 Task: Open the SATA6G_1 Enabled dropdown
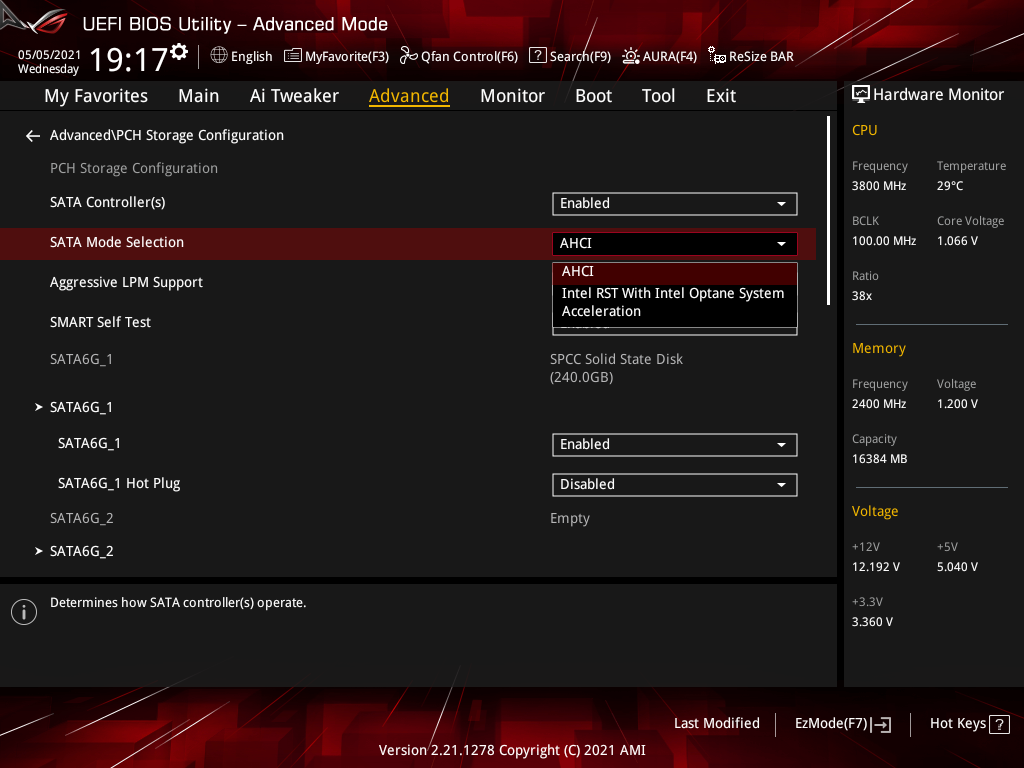(x=674, y=445)
